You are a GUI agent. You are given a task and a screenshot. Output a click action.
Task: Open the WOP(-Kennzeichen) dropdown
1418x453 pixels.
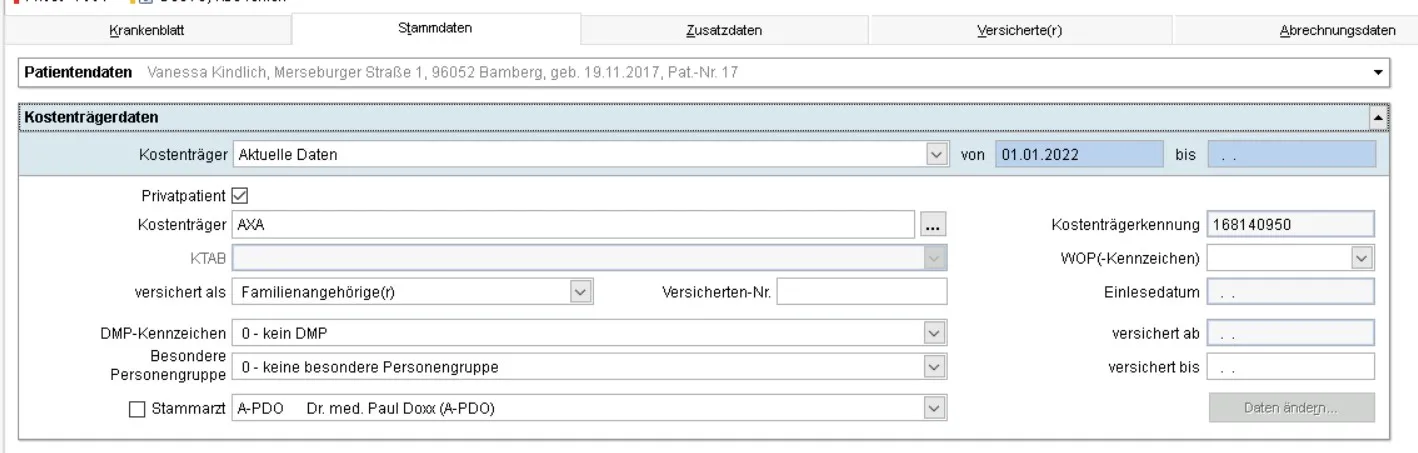click(1361, 259)
